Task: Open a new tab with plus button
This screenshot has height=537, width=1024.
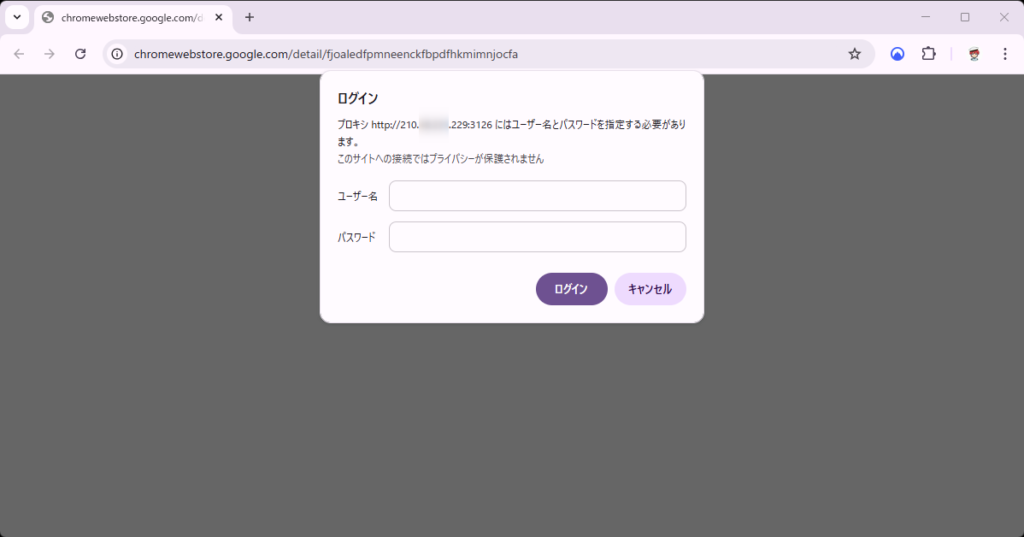Action: point(250,17)
